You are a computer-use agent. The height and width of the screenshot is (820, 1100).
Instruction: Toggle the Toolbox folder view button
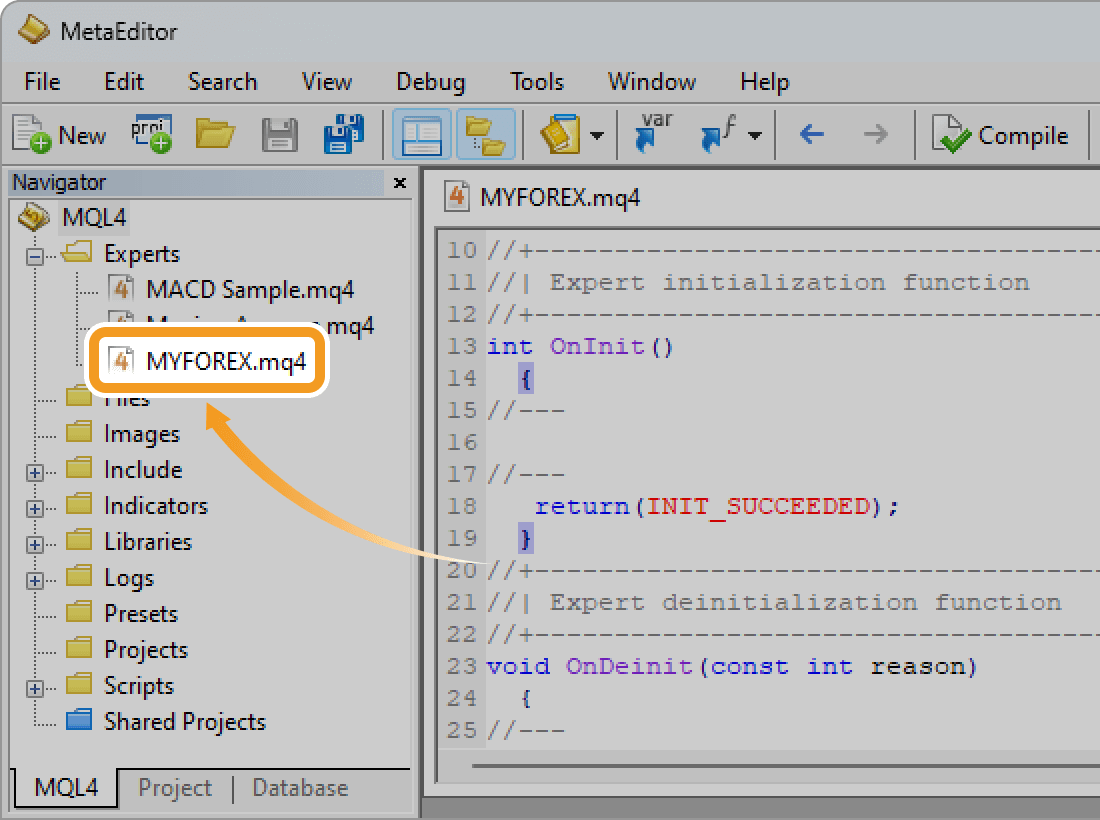(486, 135)
